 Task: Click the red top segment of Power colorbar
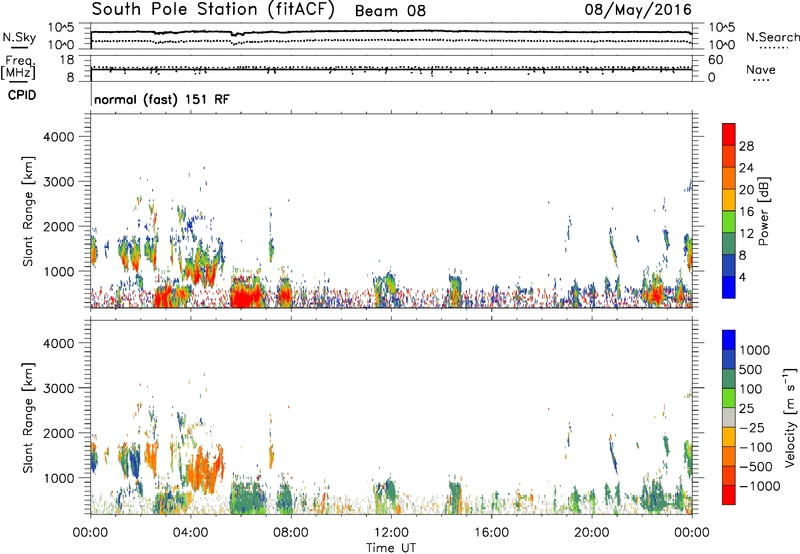click(x=729, y=134)
